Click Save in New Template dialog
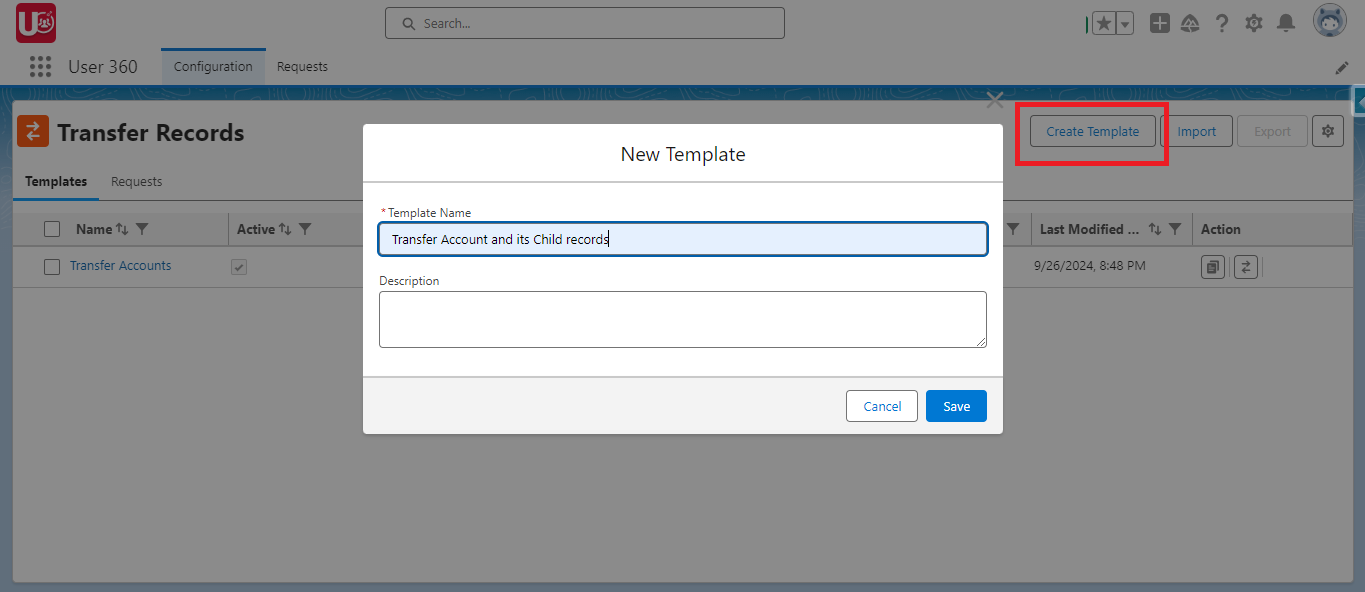Image resolution: width=1365 pixels, height=592 pixels. (x=956, y=406)
